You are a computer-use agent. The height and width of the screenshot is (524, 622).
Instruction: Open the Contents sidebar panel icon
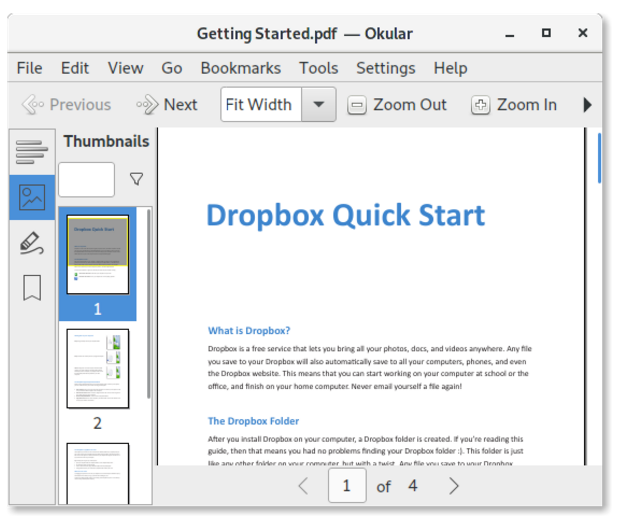pyautogui.click(x=32, y=152)
